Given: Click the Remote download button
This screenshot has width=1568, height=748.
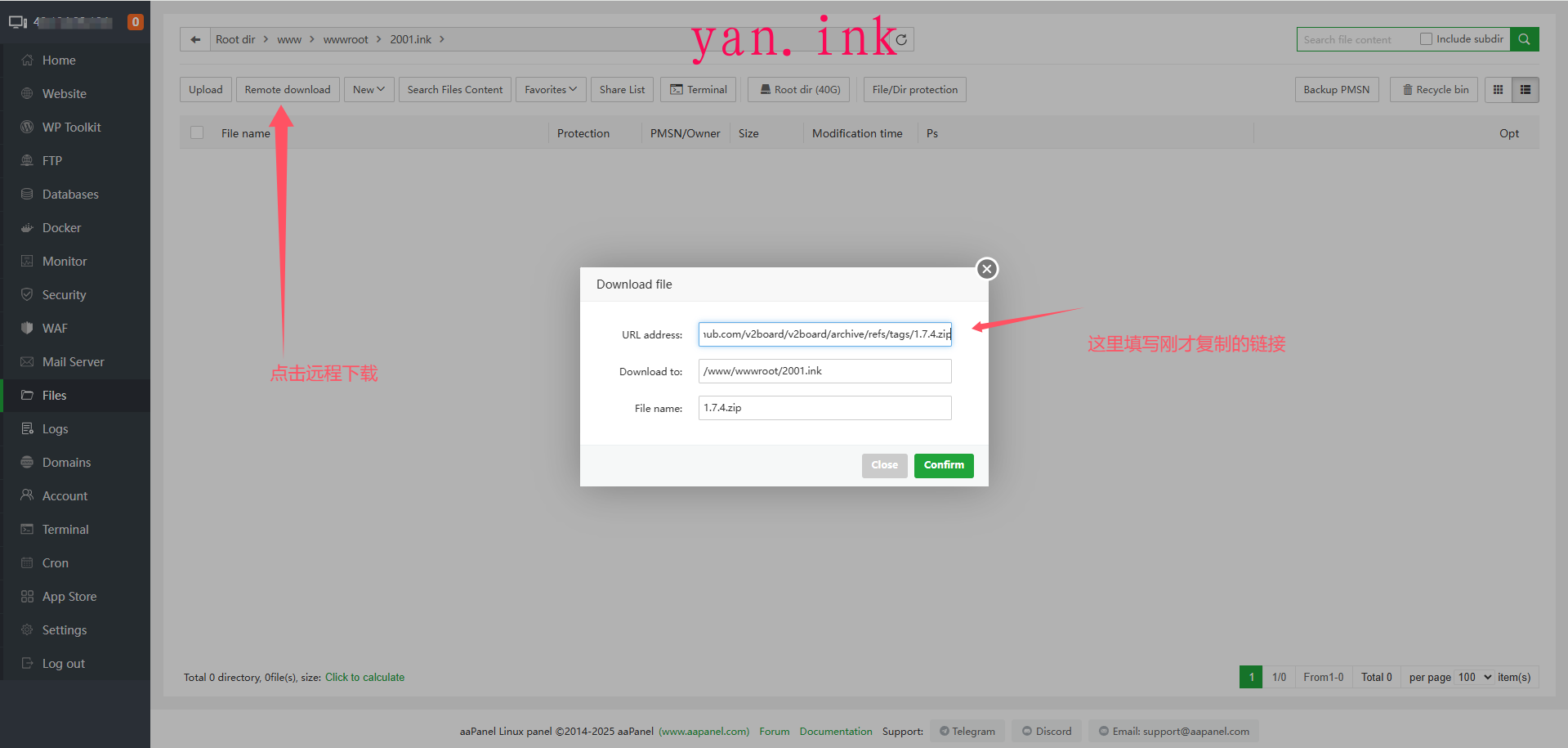Looking at the screenshot, I should (x=288, y=90).
